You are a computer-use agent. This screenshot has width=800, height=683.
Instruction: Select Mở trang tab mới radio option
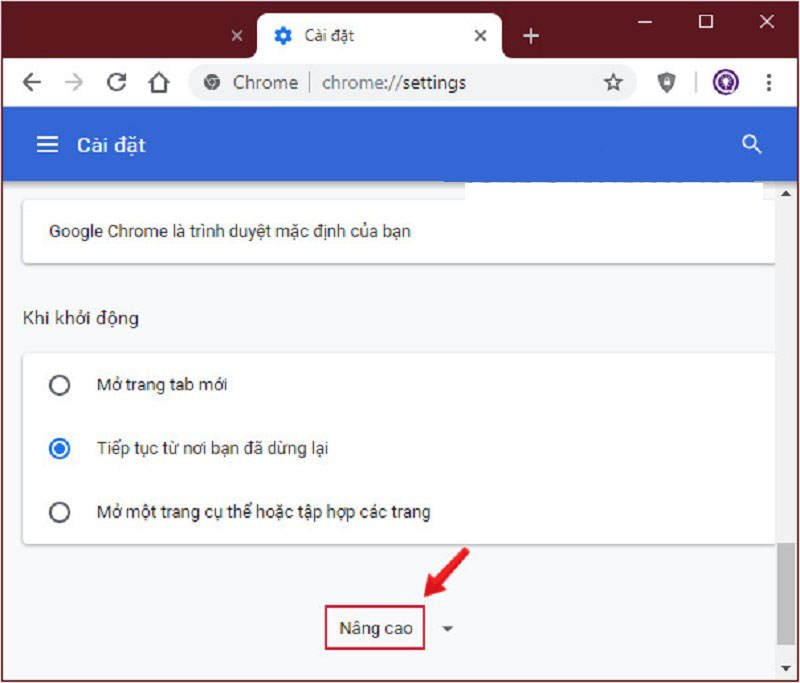point(60,385)
